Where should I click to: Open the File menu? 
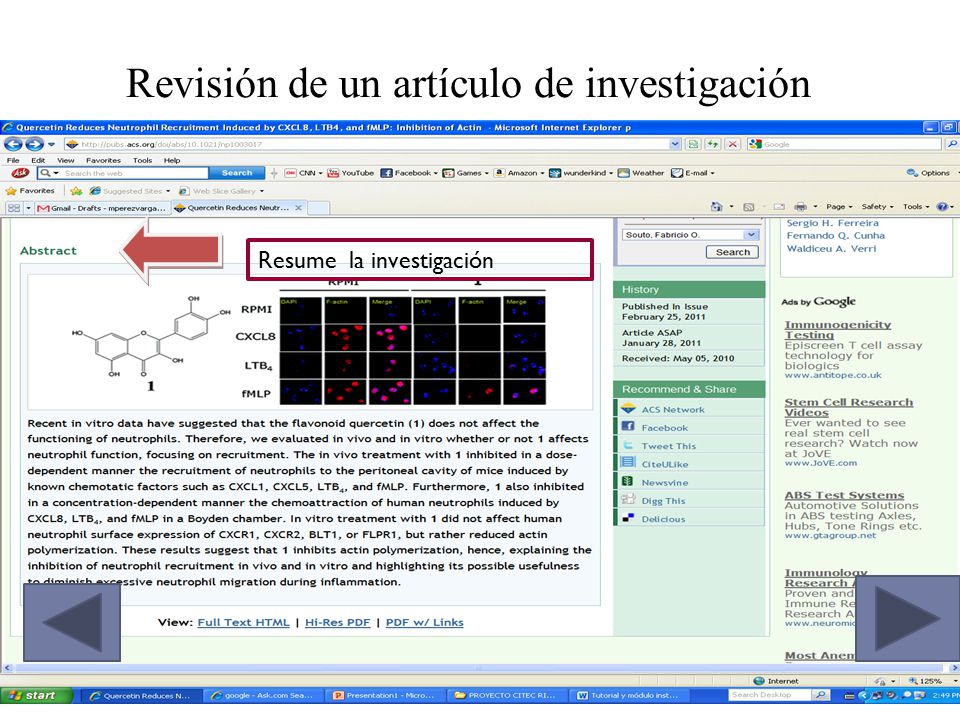[13, 160]
